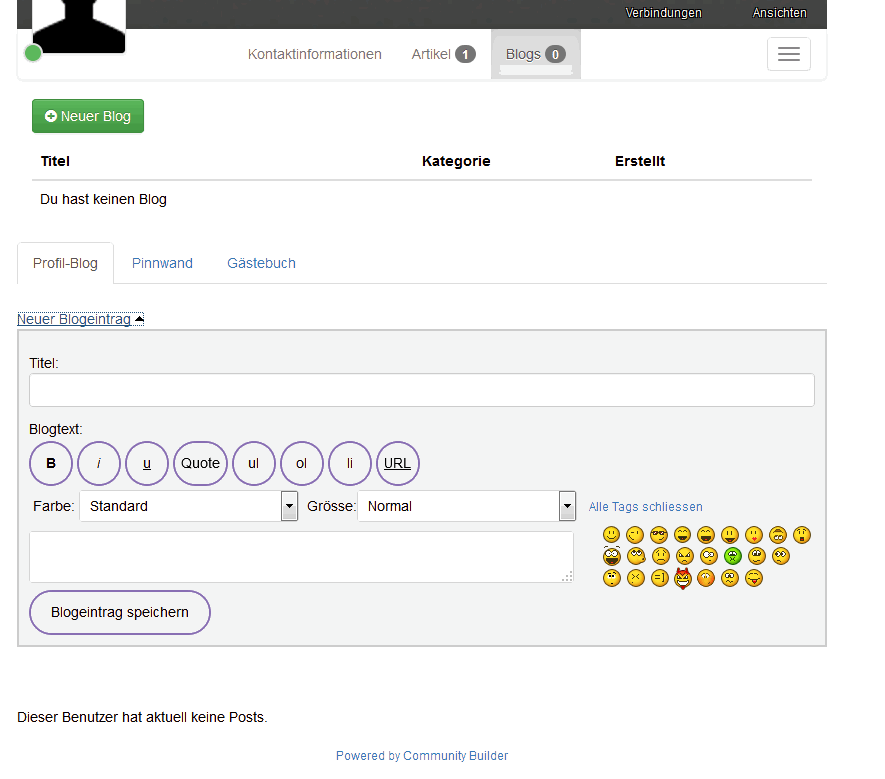885x779 pixels.
Task: Switch to the Artikel tab
Action: tap(443, 54)
